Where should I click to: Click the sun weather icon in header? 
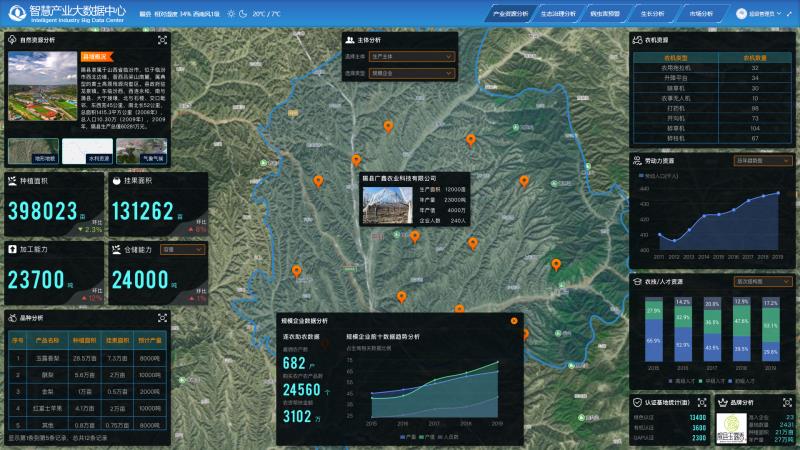click(231, 15)
